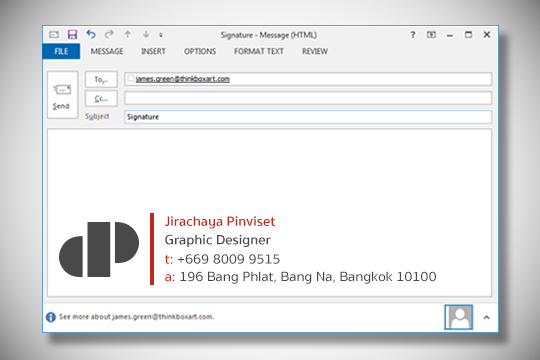The width and height of the screenshot is (540, 360).
Task: Open Customize Quick Access Toolbar dropdown
Action: (161, 35)
